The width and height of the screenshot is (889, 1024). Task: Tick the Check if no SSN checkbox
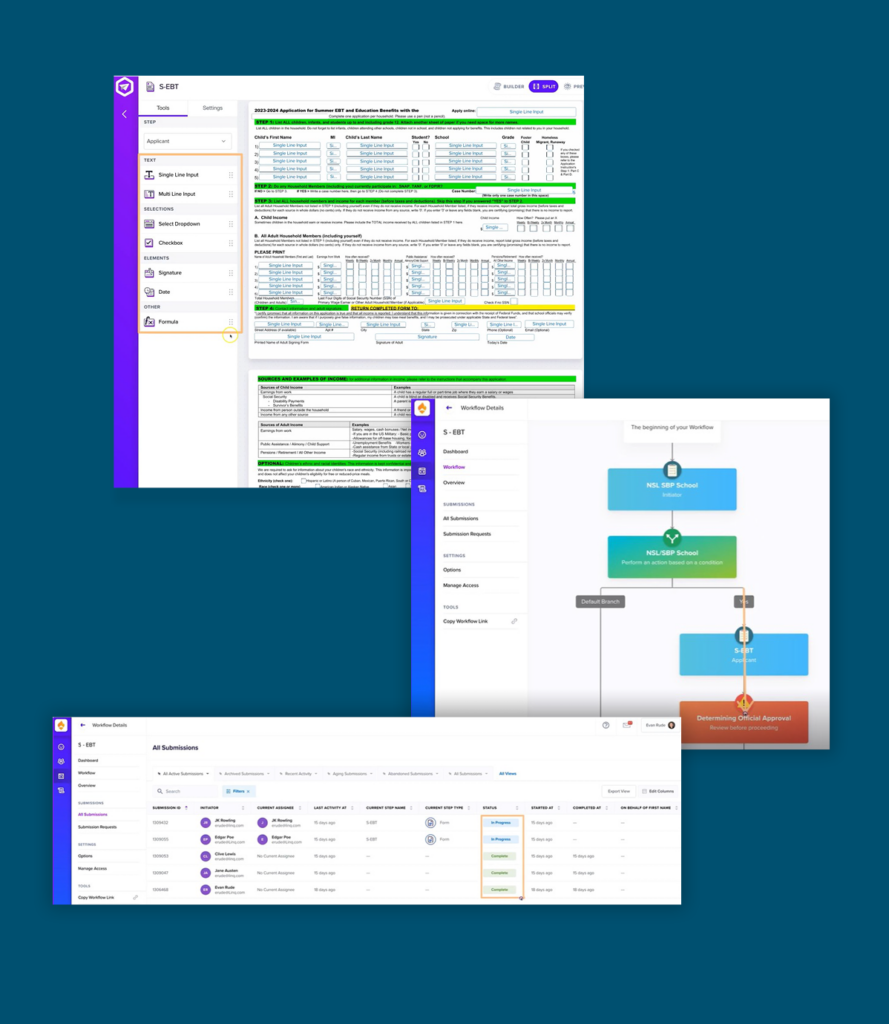click(513, 301)
